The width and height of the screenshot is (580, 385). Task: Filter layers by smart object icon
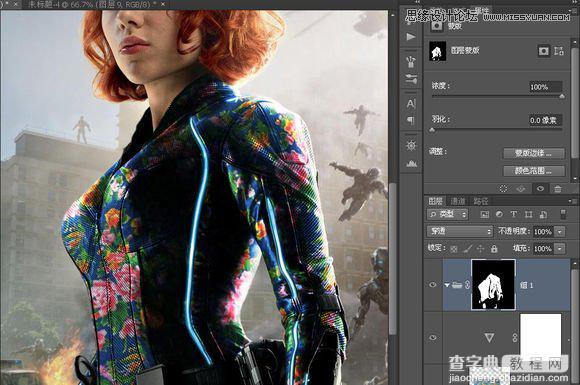pos(543,215)
